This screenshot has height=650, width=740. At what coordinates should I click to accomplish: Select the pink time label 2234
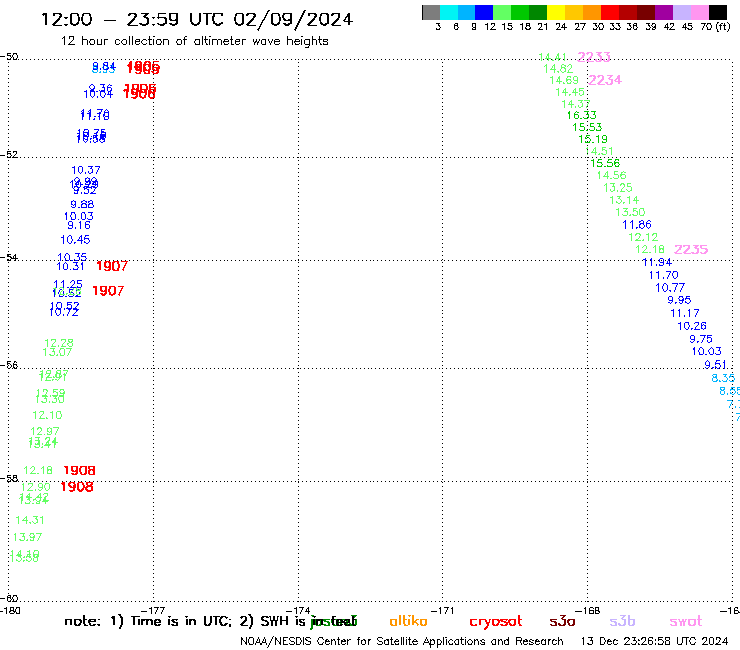(x=605, y=80)
